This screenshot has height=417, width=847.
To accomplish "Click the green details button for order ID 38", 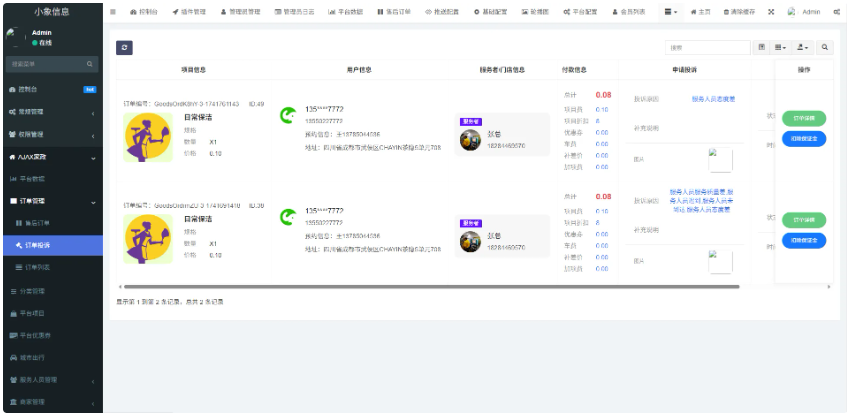I will pyautogui.click(x=804, y=220).
